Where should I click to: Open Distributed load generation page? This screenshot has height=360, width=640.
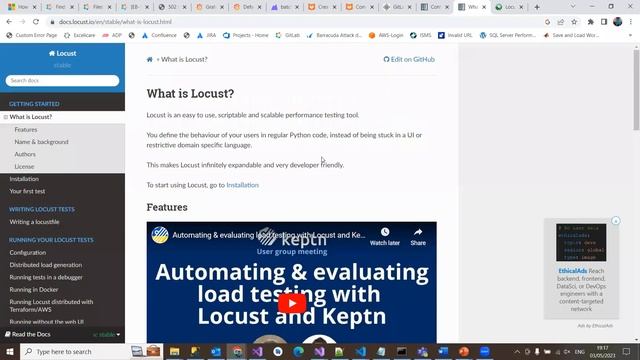coord(46,265)
